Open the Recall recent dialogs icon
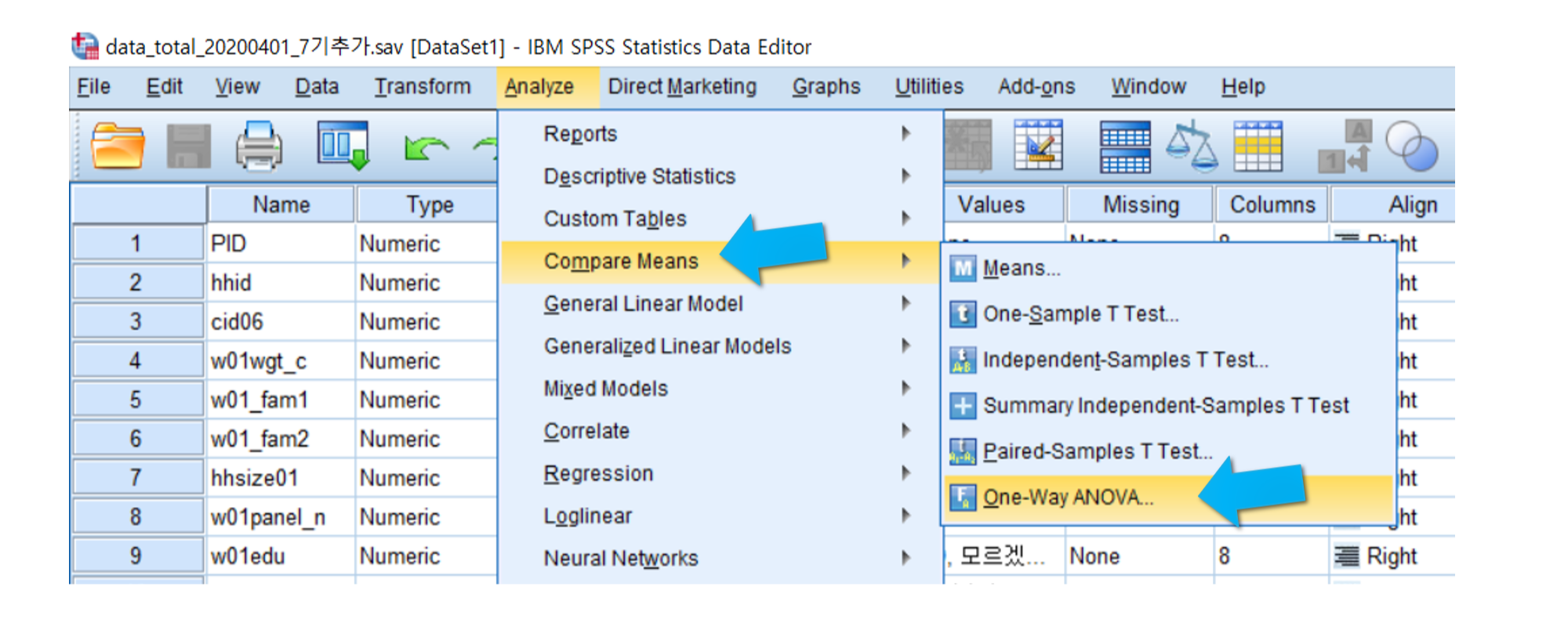The width and height of the screenshot is (1568, 619). (343, 146)
